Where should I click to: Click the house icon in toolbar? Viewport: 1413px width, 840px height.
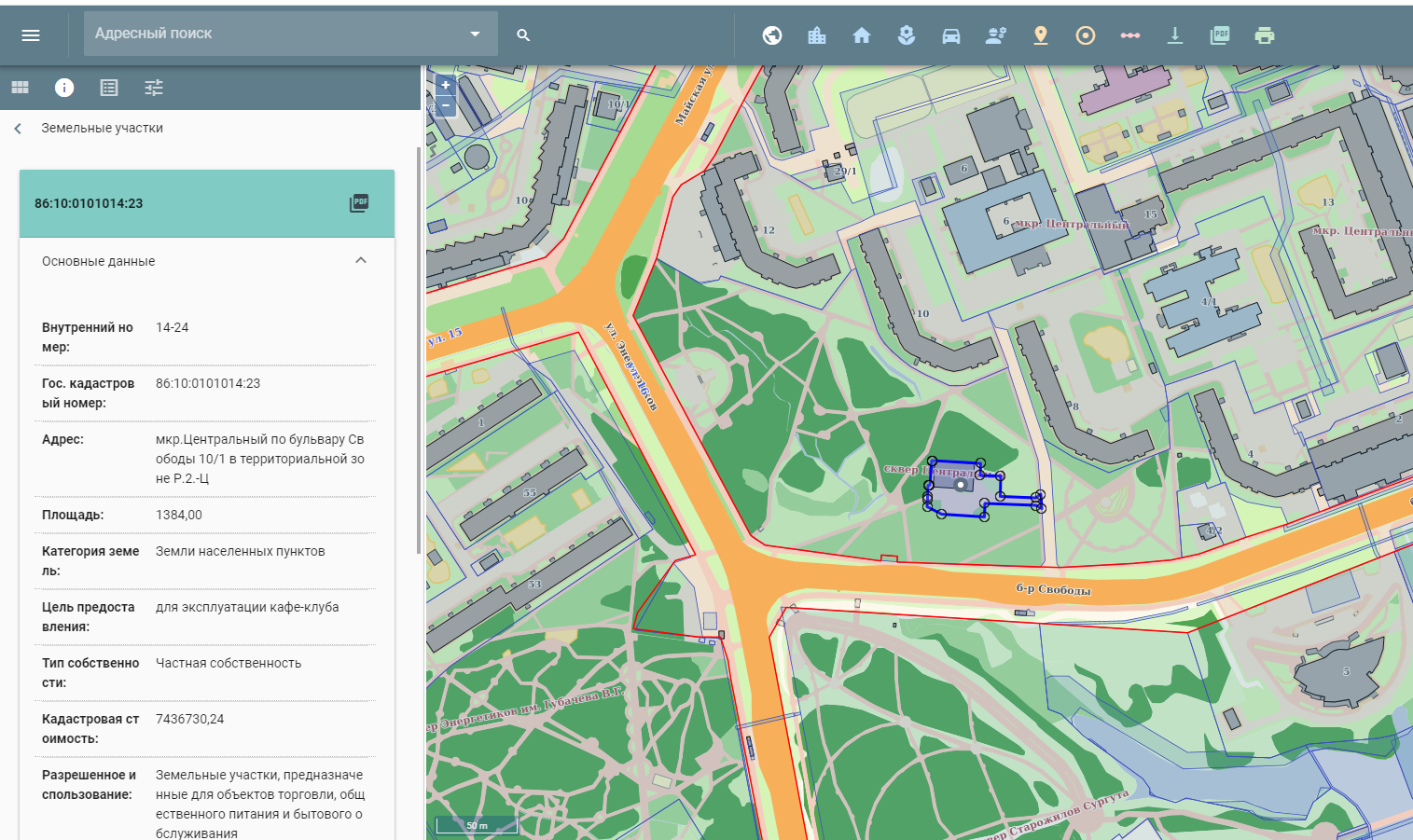862,35
